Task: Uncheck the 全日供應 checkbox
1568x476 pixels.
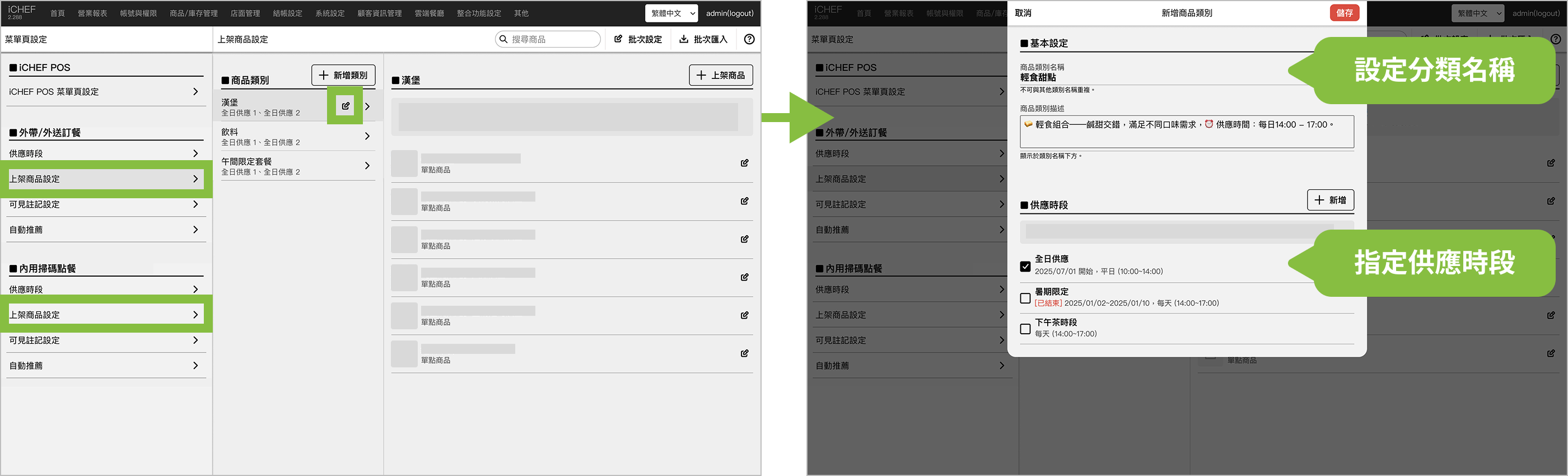Action: click(x=1025, y=267)
